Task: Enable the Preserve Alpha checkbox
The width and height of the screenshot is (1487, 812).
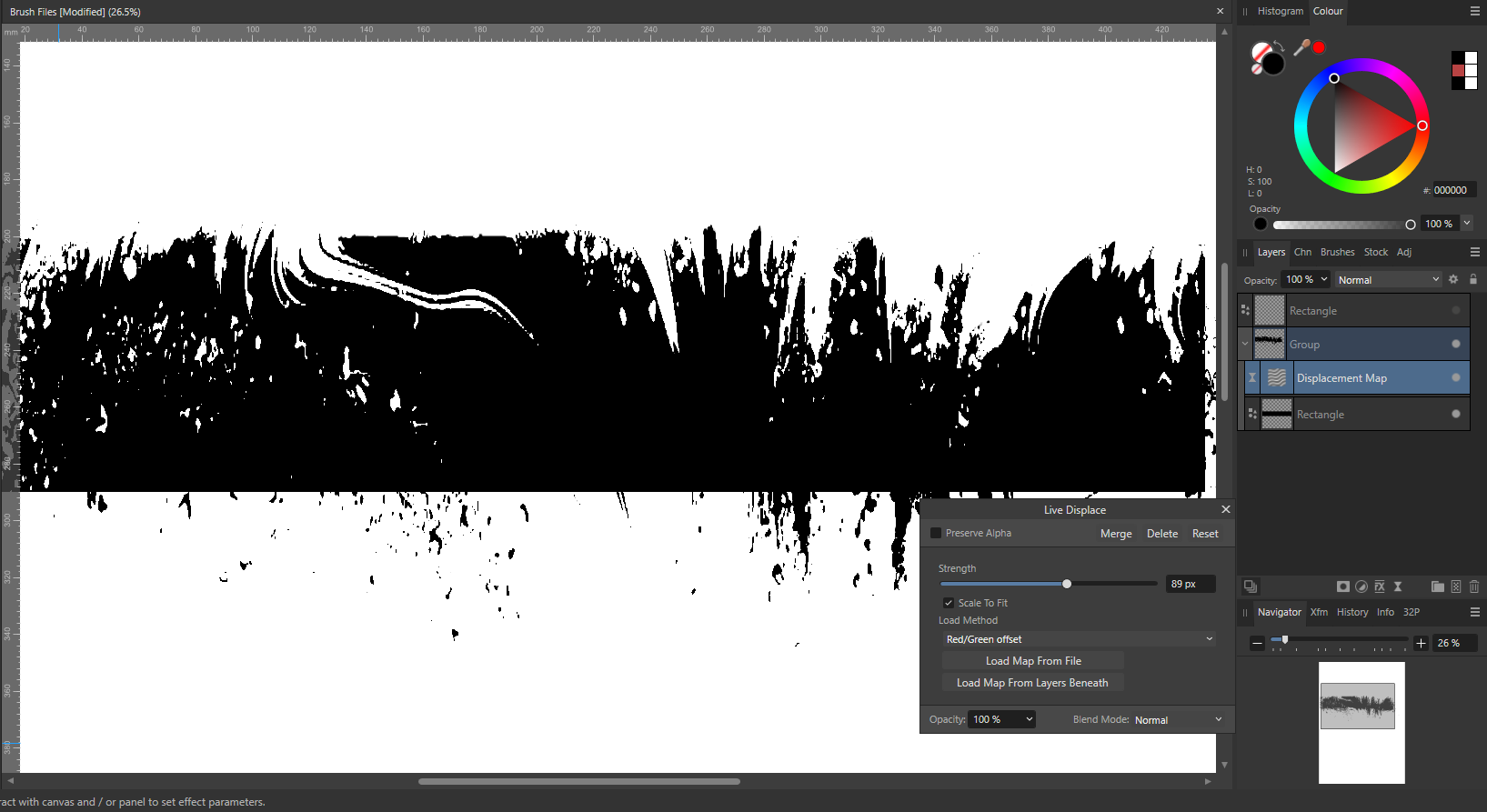Action: [936, 533]
